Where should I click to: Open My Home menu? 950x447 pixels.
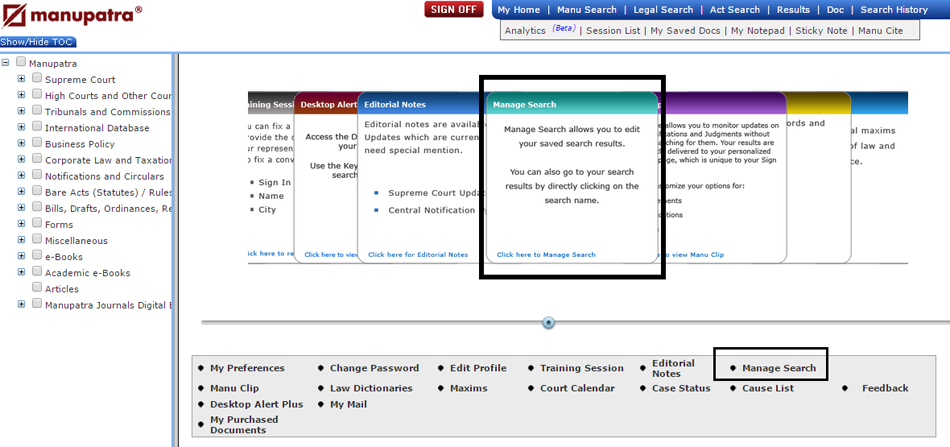(x=519, y=10)
